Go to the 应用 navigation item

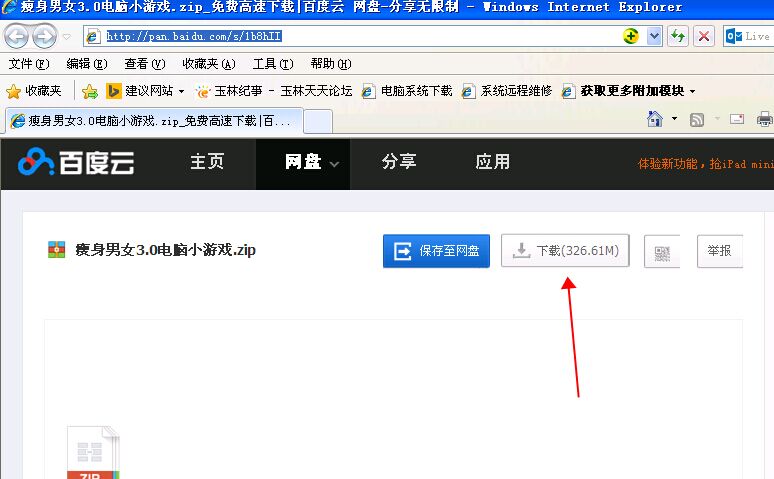click(x=493, y=162)
